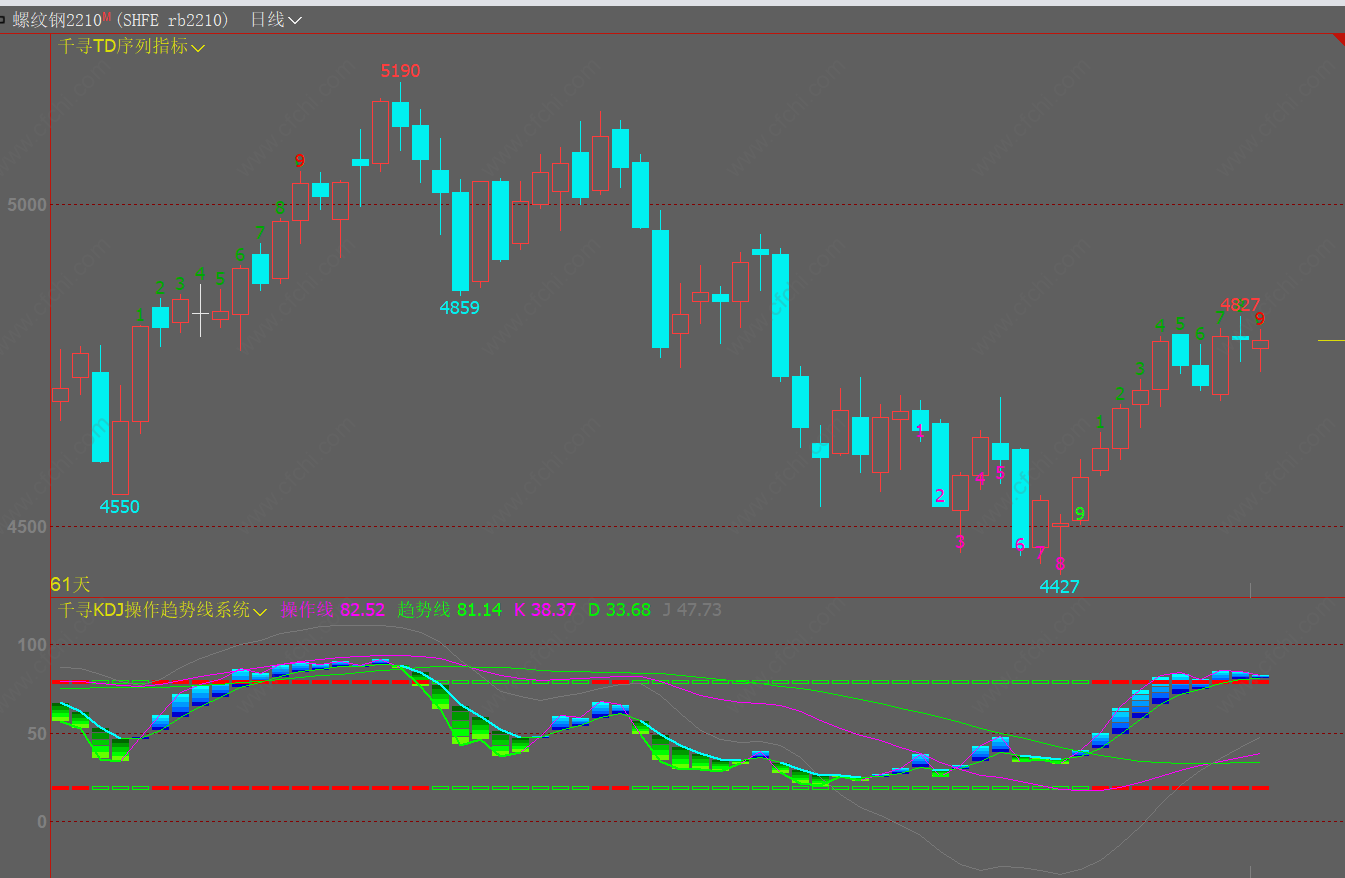Click the white crosshair cursor on the chart

200,314
